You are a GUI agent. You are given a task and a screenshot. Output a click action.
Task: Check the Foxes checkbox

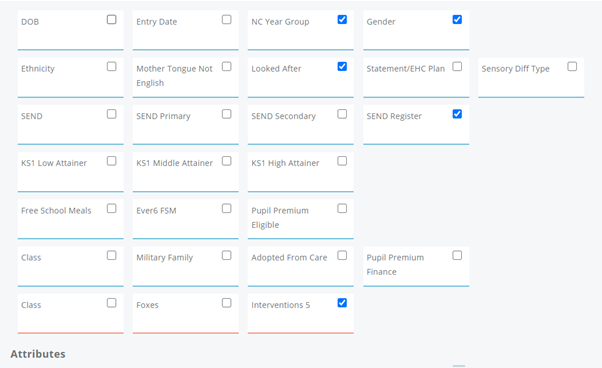[x=227, y=303]
